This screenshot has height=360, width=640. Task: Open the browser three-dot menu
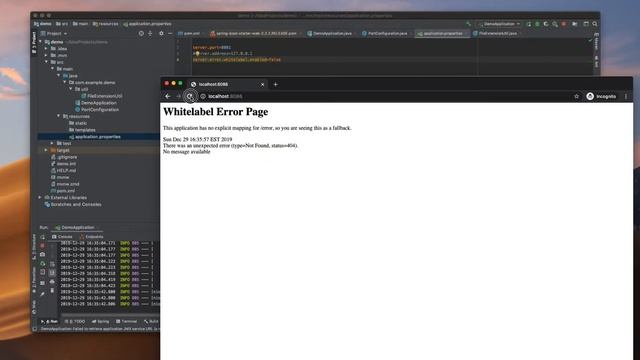click(x=626, y=96)
